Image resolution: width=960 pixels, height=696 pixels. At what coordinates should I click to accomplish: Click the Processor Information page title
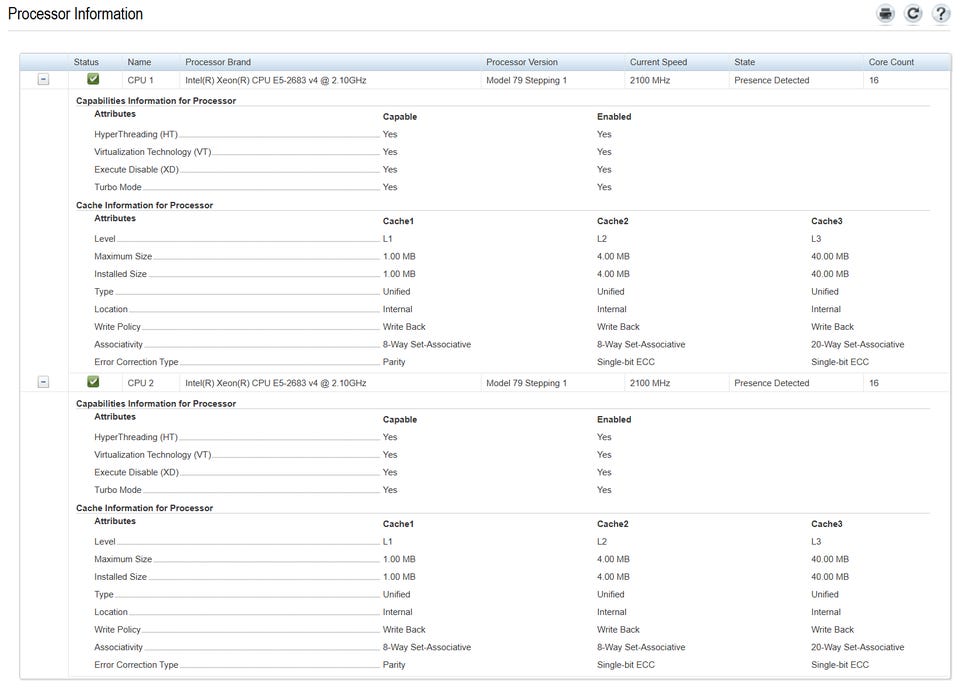[75, 14]
